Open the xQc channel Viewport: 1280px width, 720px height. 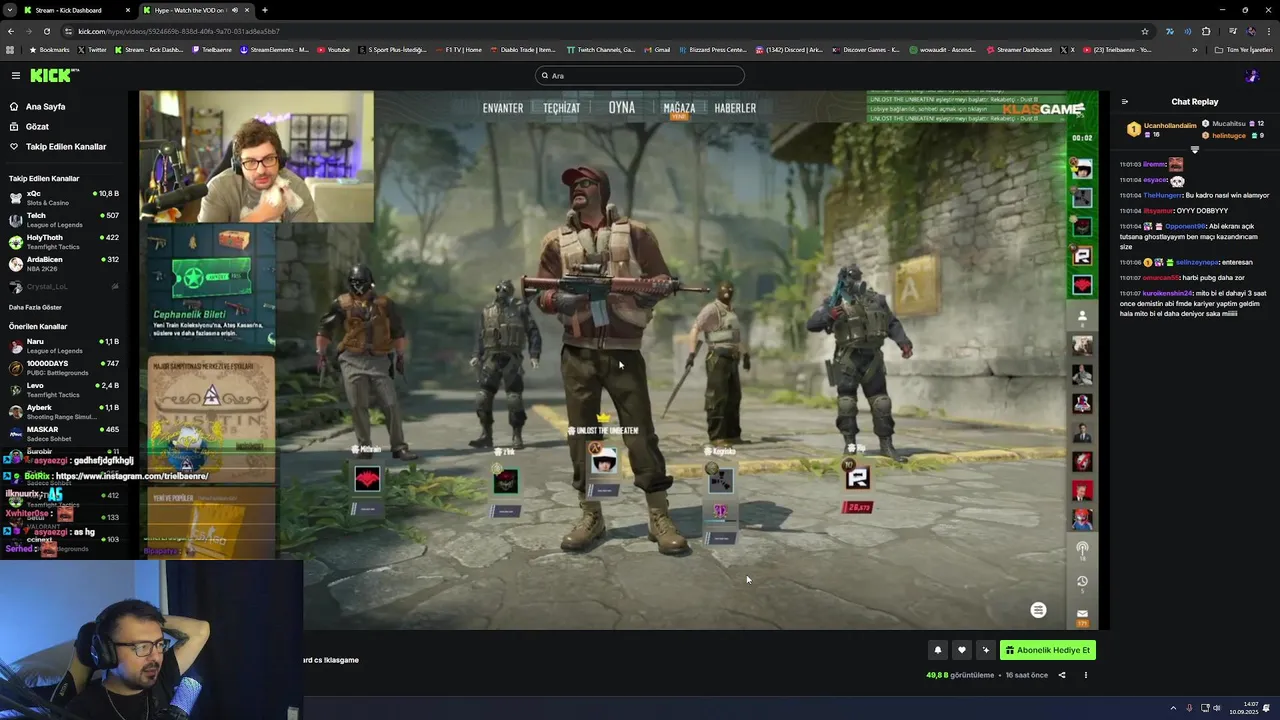click(64, 197)
